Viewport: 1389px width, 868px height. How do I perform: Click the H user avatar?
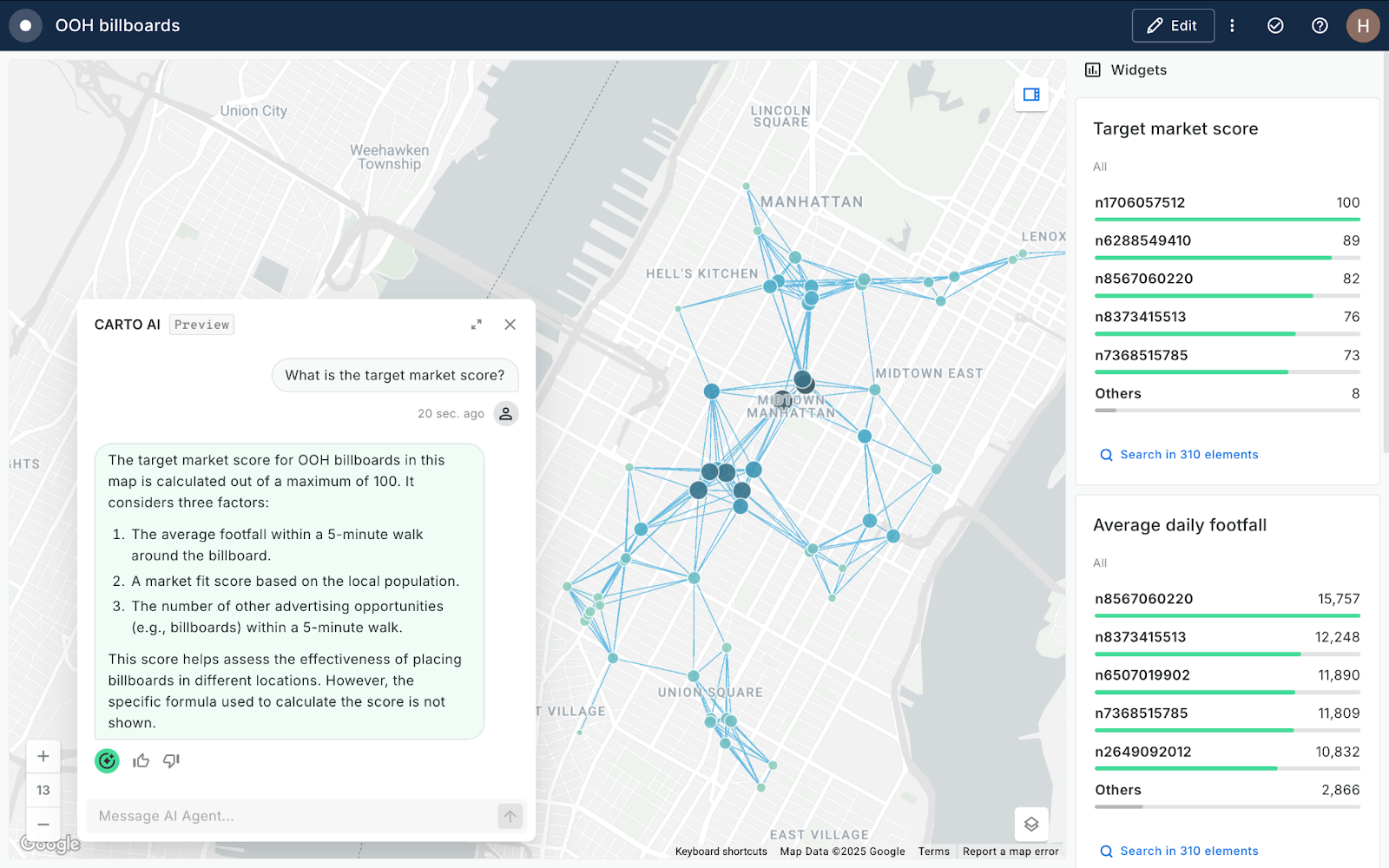(1363, 25)
